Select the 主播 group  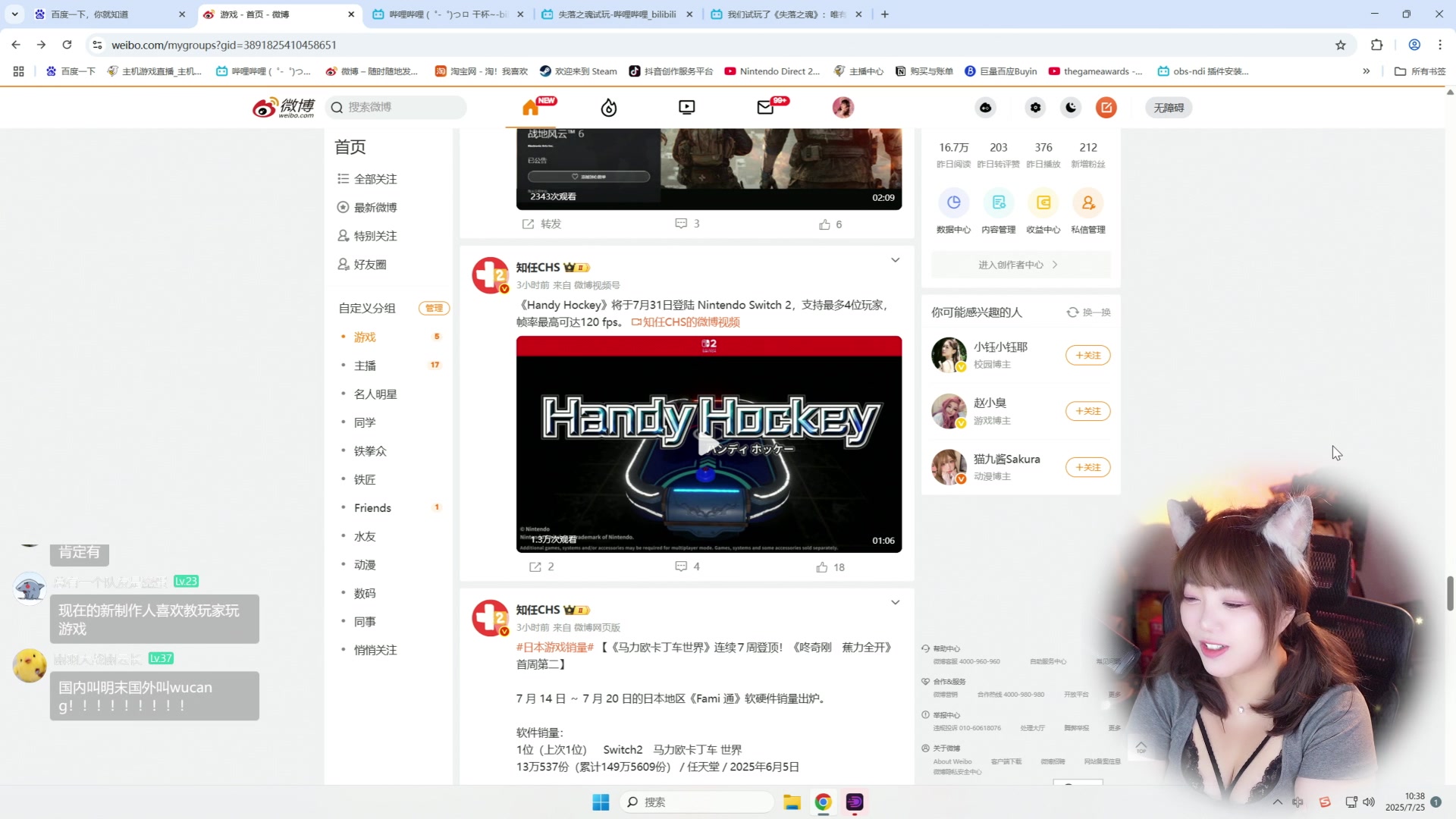pos(365,366)
